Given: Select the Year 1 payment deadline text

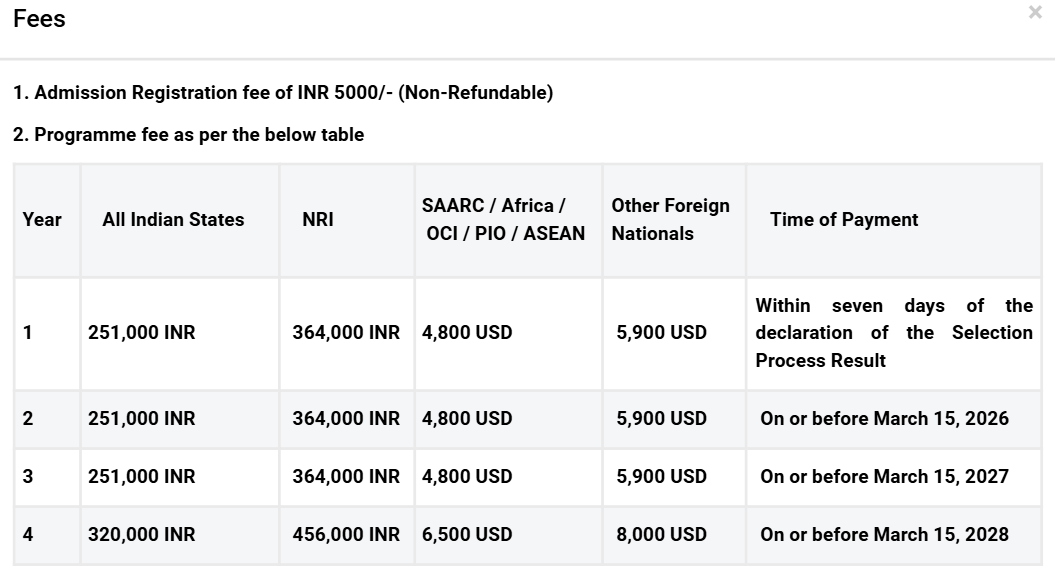Looking at the screenshot, I should tap(894, 333).
